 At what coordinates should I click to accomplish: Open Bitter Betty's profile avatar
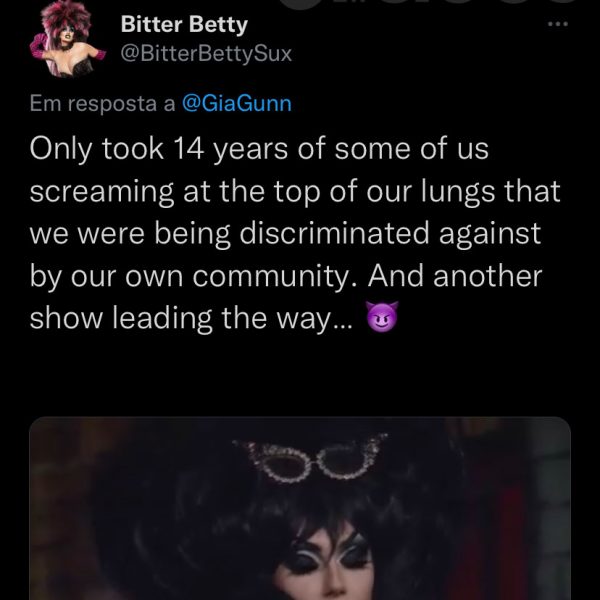(67, 39)
